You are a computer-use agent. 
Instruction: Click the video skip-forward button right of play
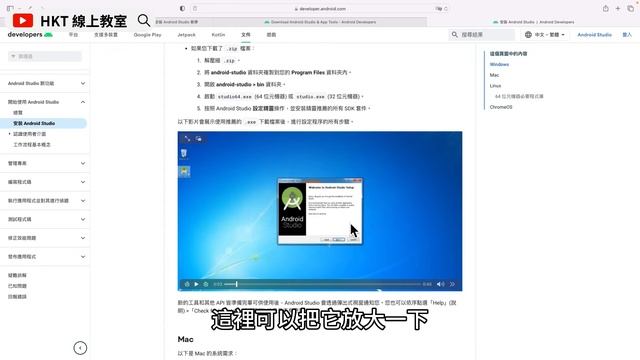click(206, 284)
